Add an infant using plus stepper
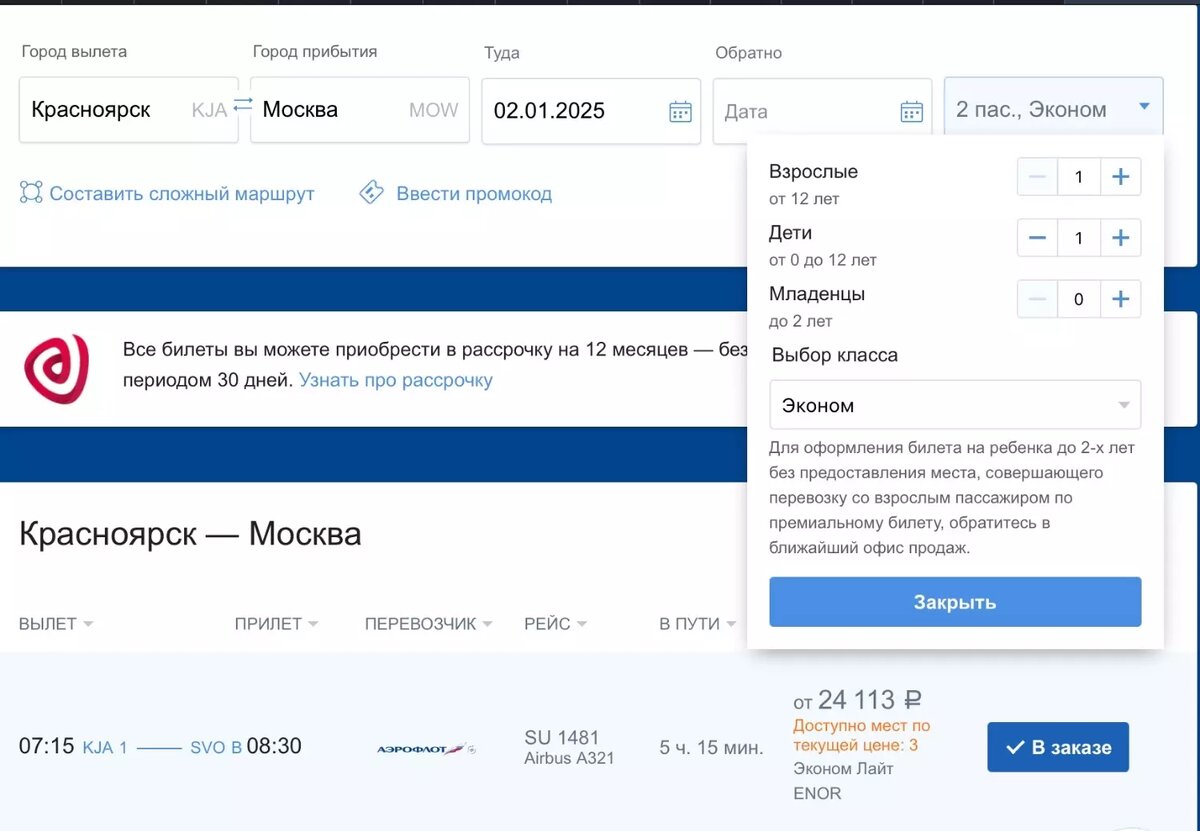The image size is (1200, 831). coord(1120,299)
